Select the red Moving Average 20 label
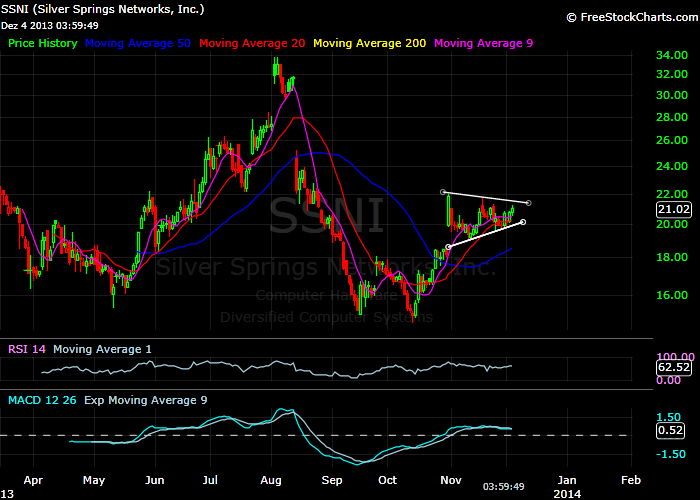This screenshot has height=500, width=700. coord(254,43)
